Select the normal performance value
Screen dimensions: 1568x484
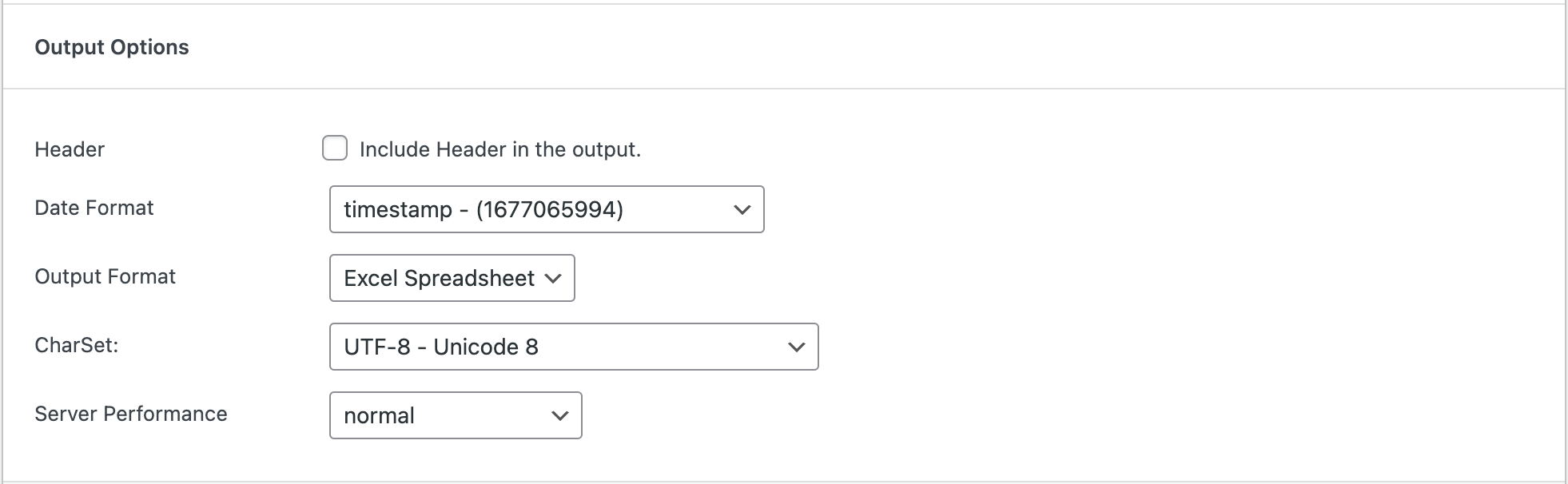380,415
